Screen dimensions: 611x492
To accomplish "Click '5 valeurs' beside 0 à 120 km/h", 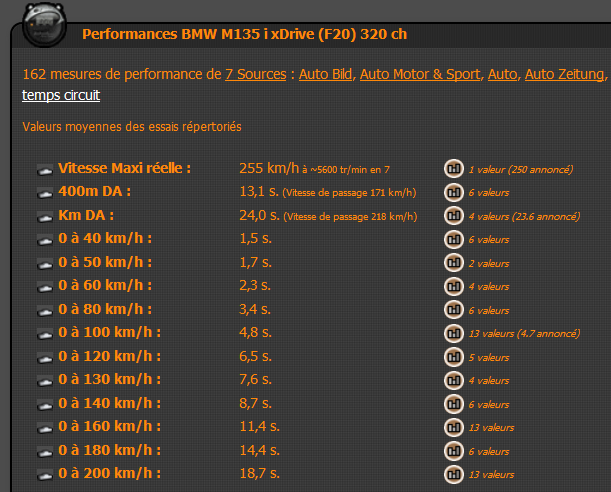I will (489, 358).
